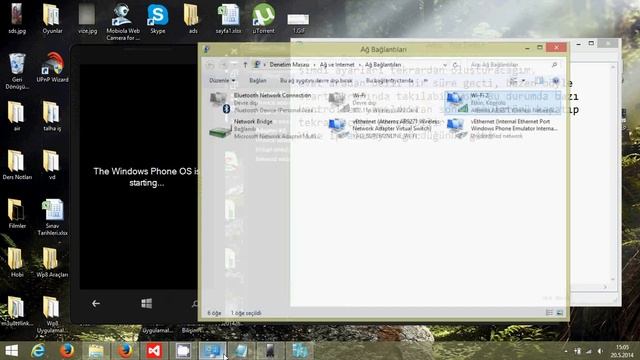
Task: Click the address bar refresh button
Action: tap(455, 64)
